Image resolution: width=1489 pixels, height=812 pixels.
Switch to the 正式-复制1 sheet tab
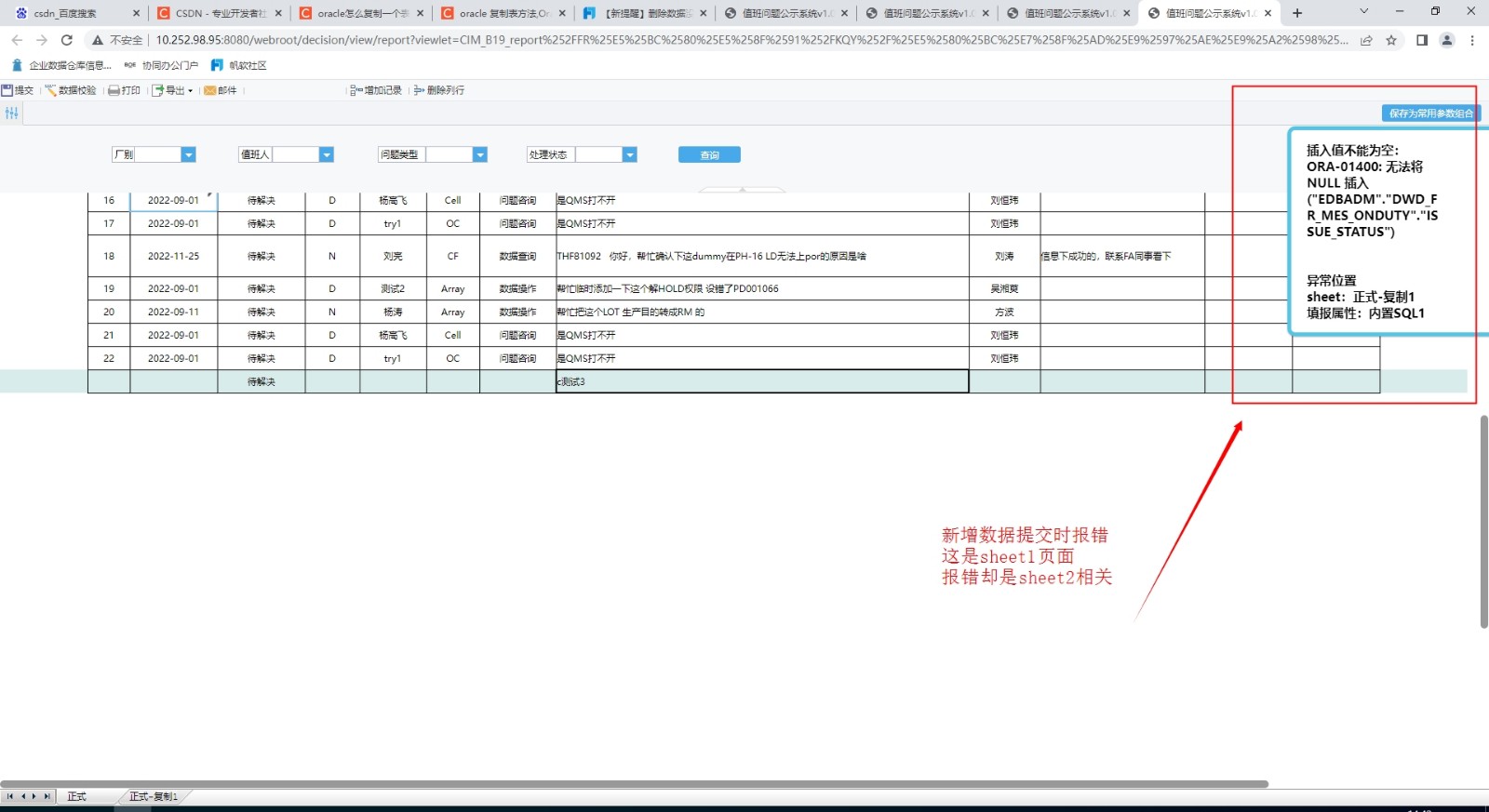coord(153,796)
